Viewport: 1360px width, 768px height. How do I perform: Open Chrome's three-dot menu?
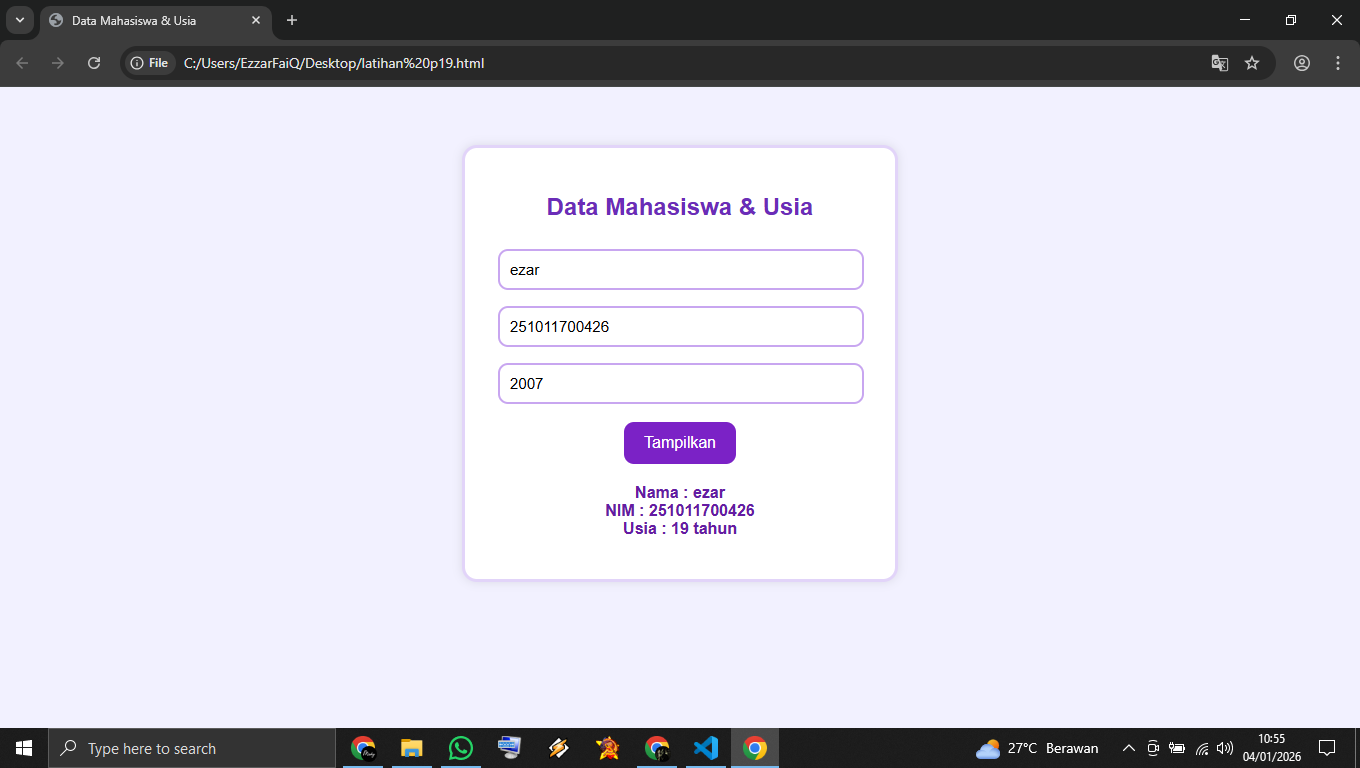1338,63
